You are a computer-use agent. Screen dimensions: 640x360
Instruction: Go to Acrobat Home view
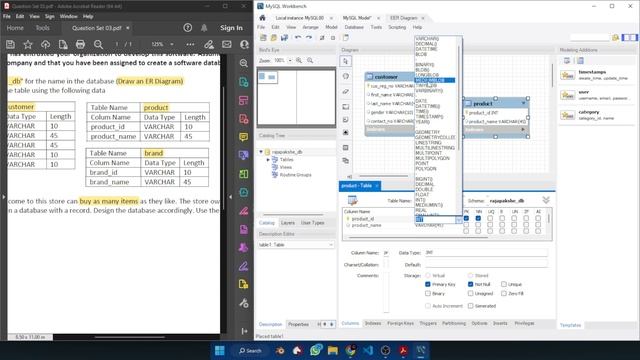15,28
